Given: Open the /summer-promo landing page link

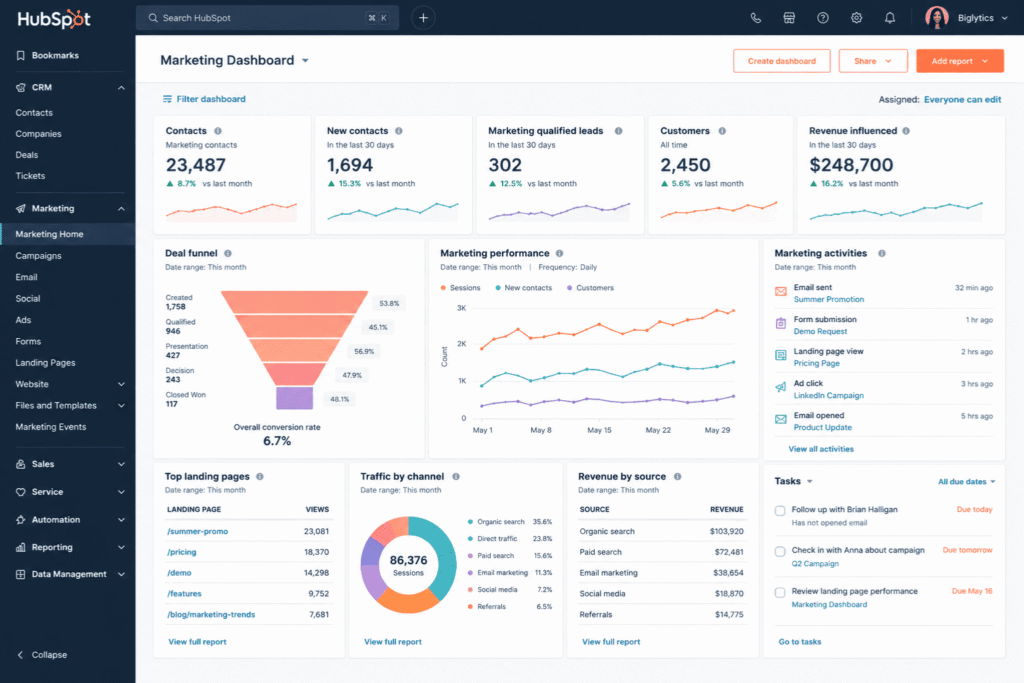Looking at the screenshot, I should [x=197, y=532].
